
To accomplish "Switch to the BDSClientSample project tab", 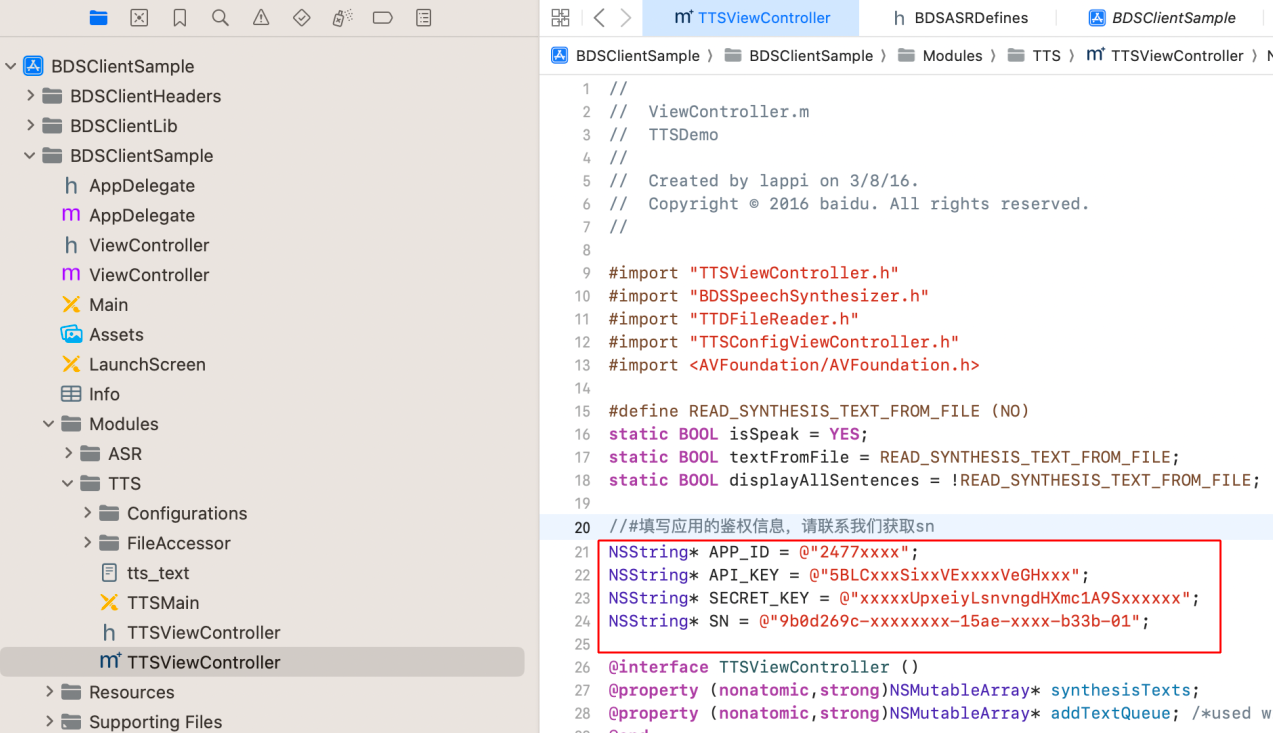I will [1162, 18].
